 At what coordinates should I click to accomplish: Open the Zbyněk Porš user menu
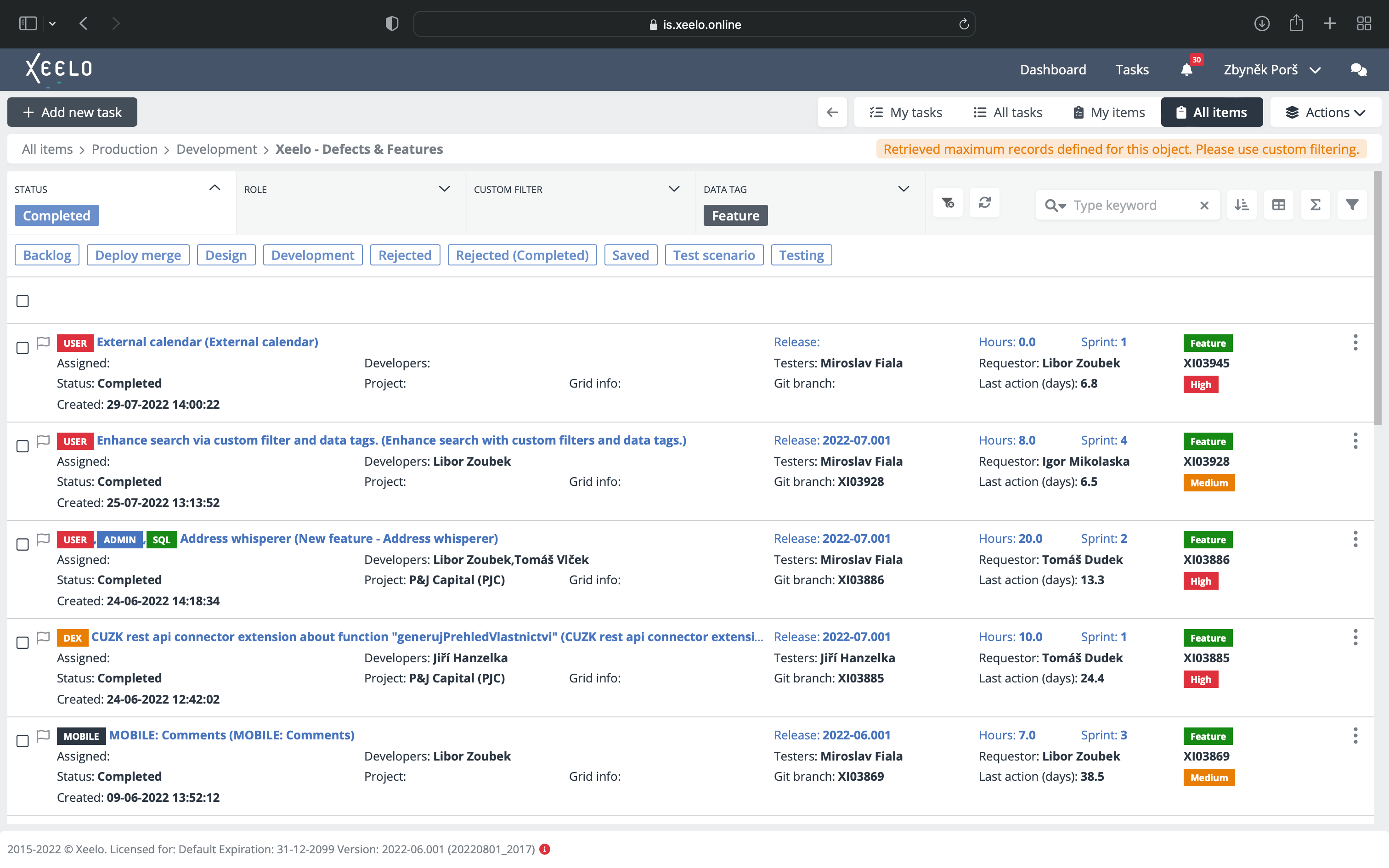pyautogui.click(x=1272, y=69)
